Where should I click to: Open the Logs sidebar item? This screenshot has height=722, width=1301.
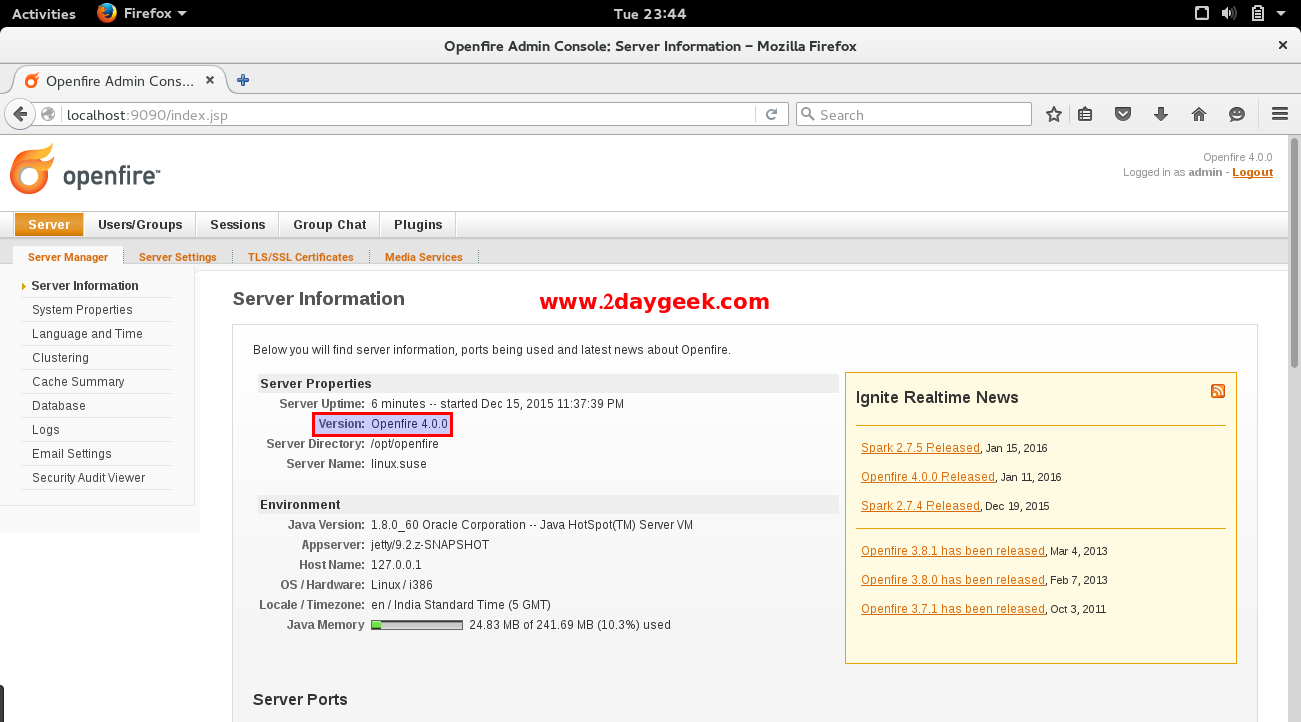(46, 430)
